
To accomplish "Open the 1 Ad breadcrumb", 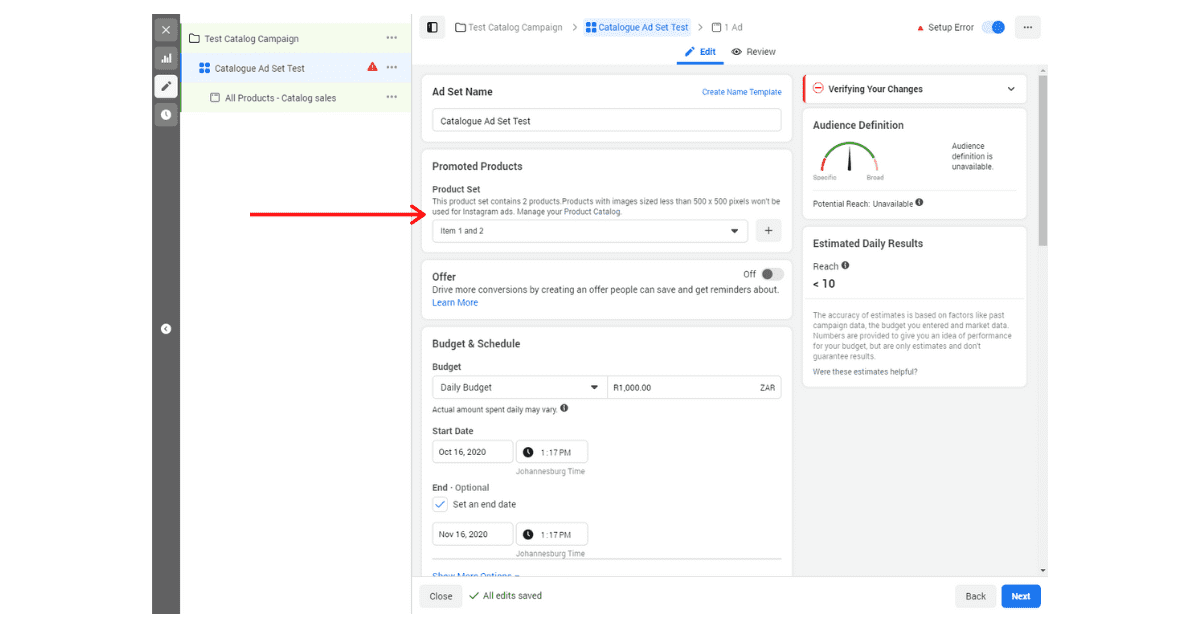I will pos(727,27).
